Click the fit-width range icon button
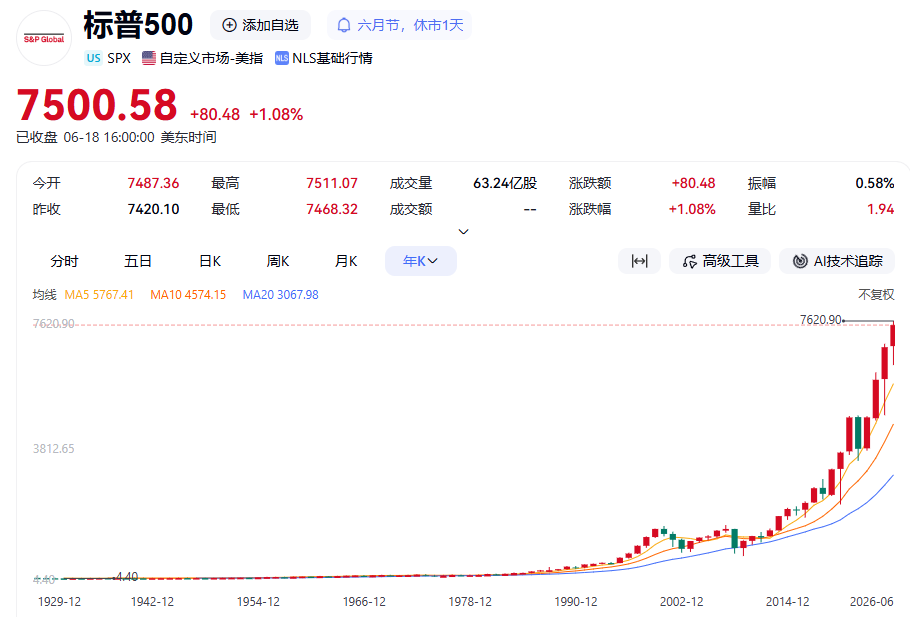 pyautogui.click(x=639, y=261)
